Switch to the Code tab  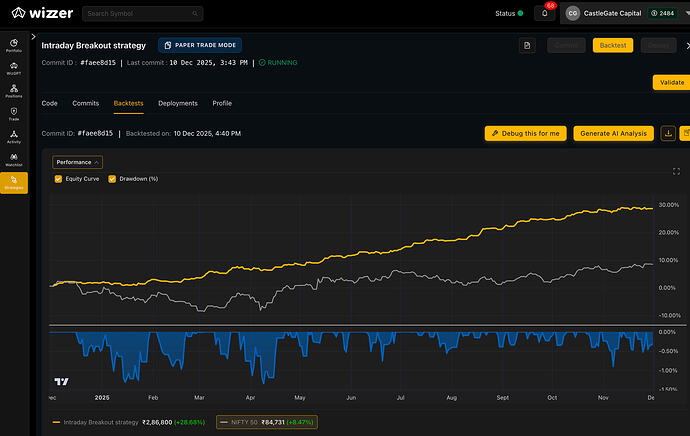point(49,103)
